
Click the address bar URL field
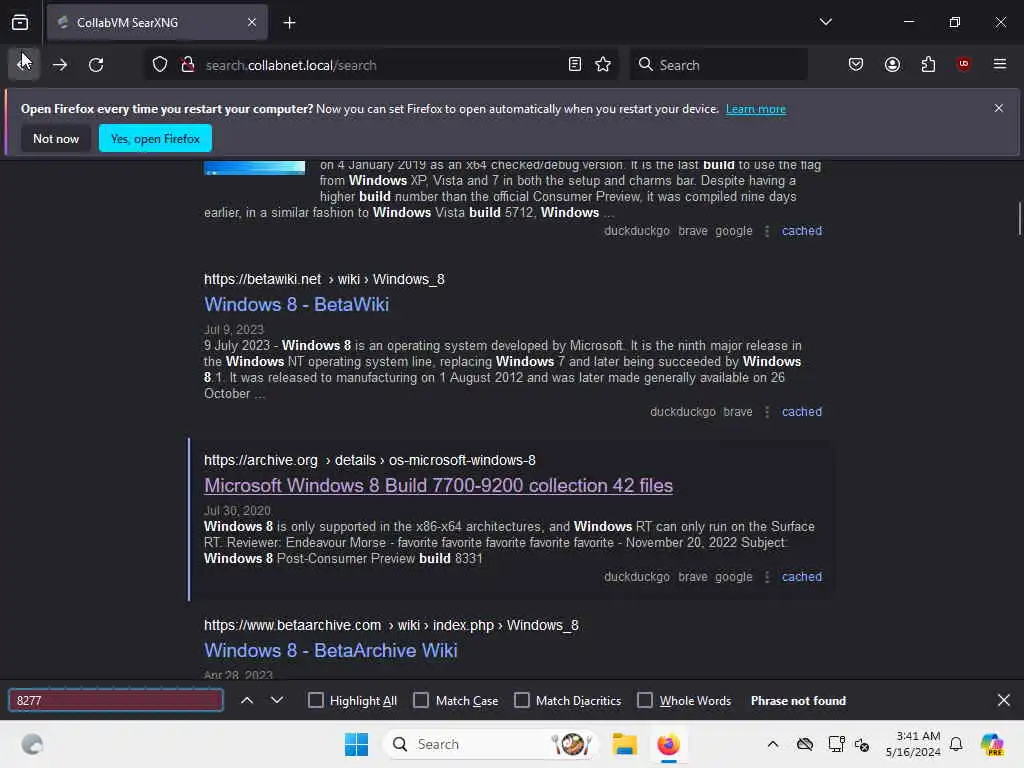coord(383,65)
